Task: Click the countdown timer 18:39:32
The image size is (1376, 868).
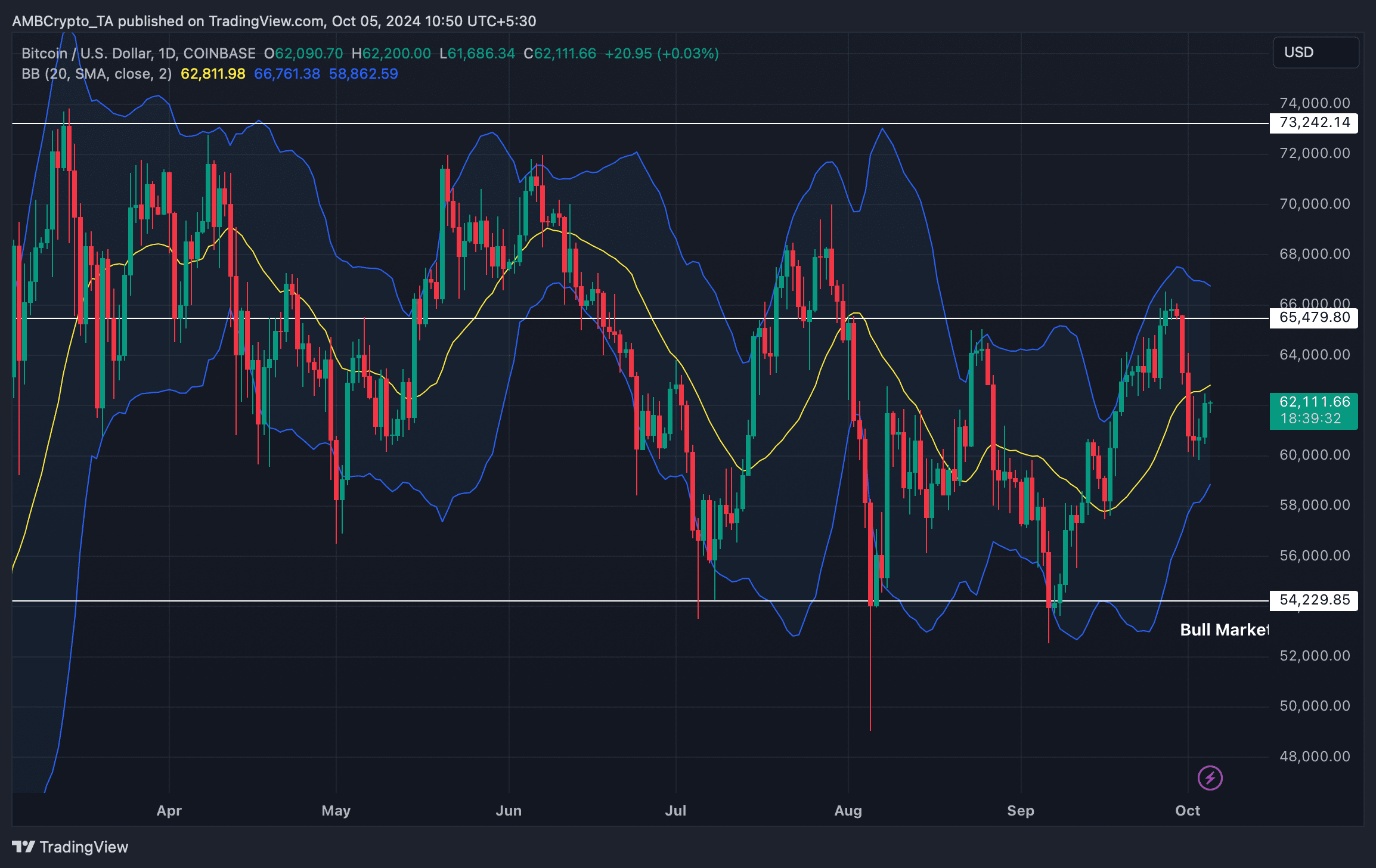Action: tap(1313, 418)
